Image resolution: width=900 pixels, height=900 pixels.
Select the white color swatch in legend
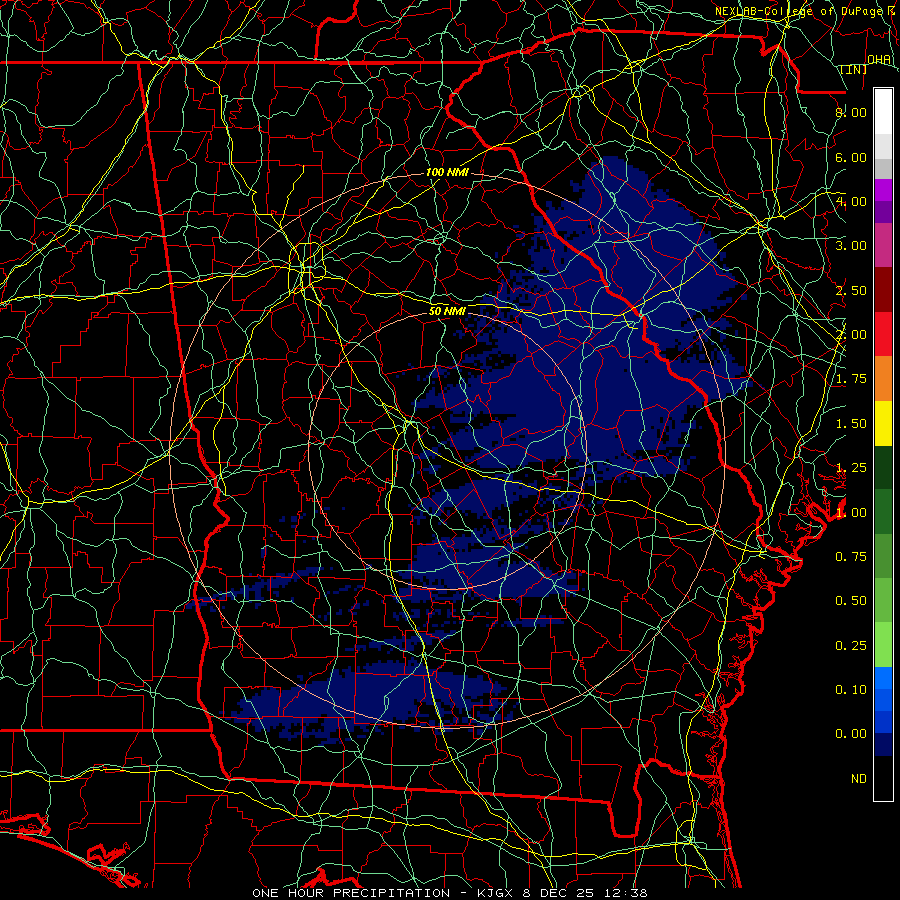(883, 111)
